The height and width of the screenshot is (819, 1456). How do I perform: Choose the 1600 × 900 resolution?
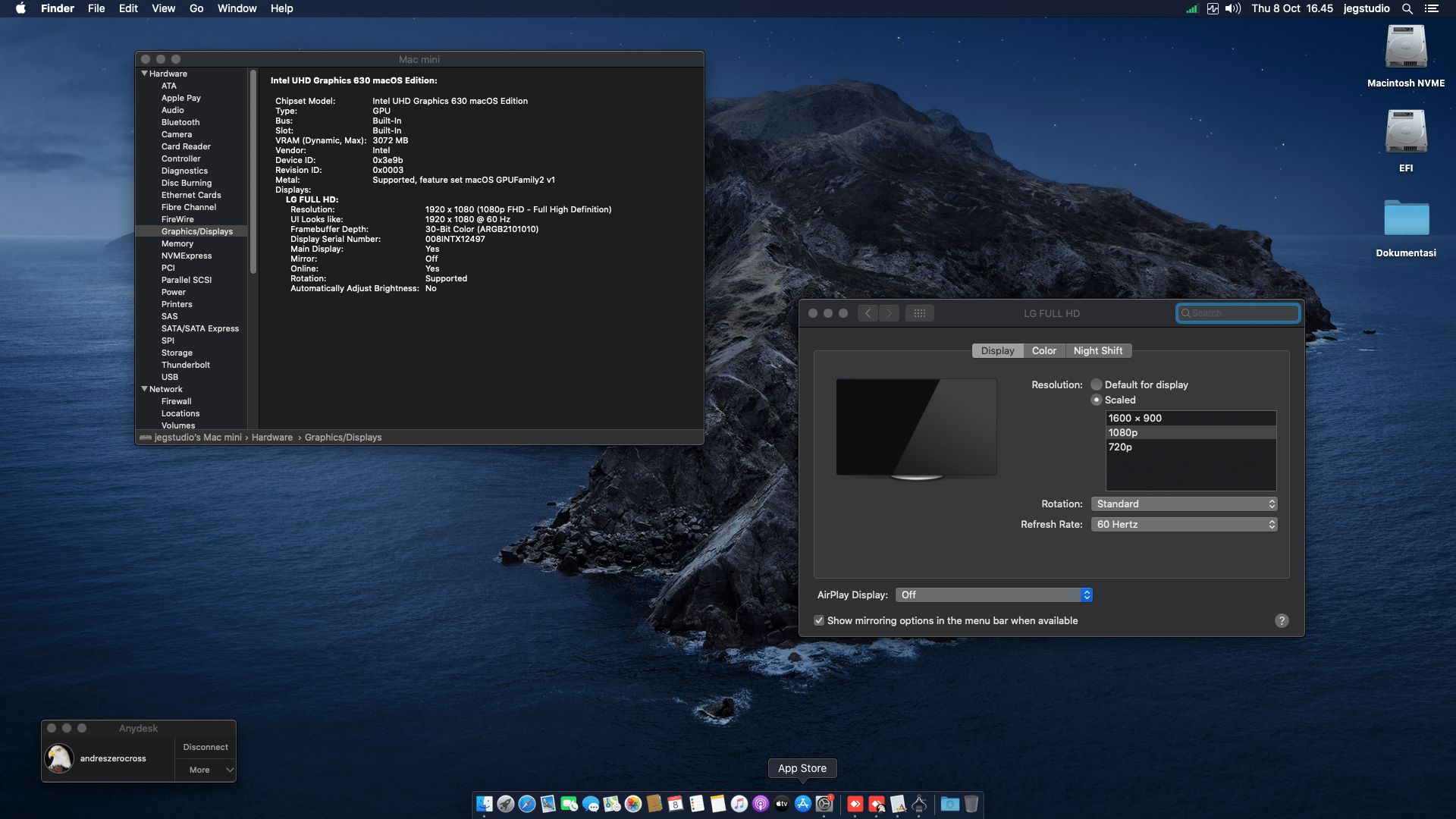click(1134, 418)
